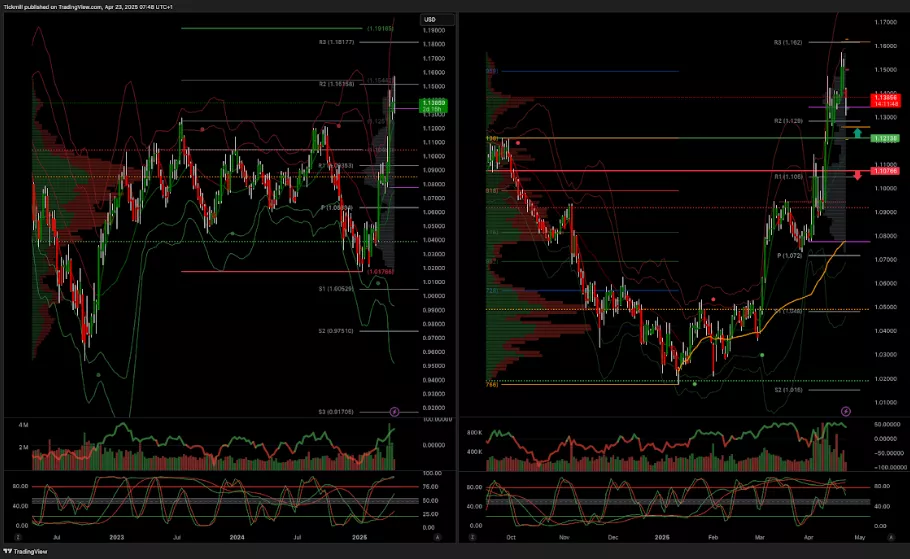Image resolution: width=910 pixels, height=559 pixels.
Task: Select the red 1.10766 price level label
Action: click(x=886, y=172)
